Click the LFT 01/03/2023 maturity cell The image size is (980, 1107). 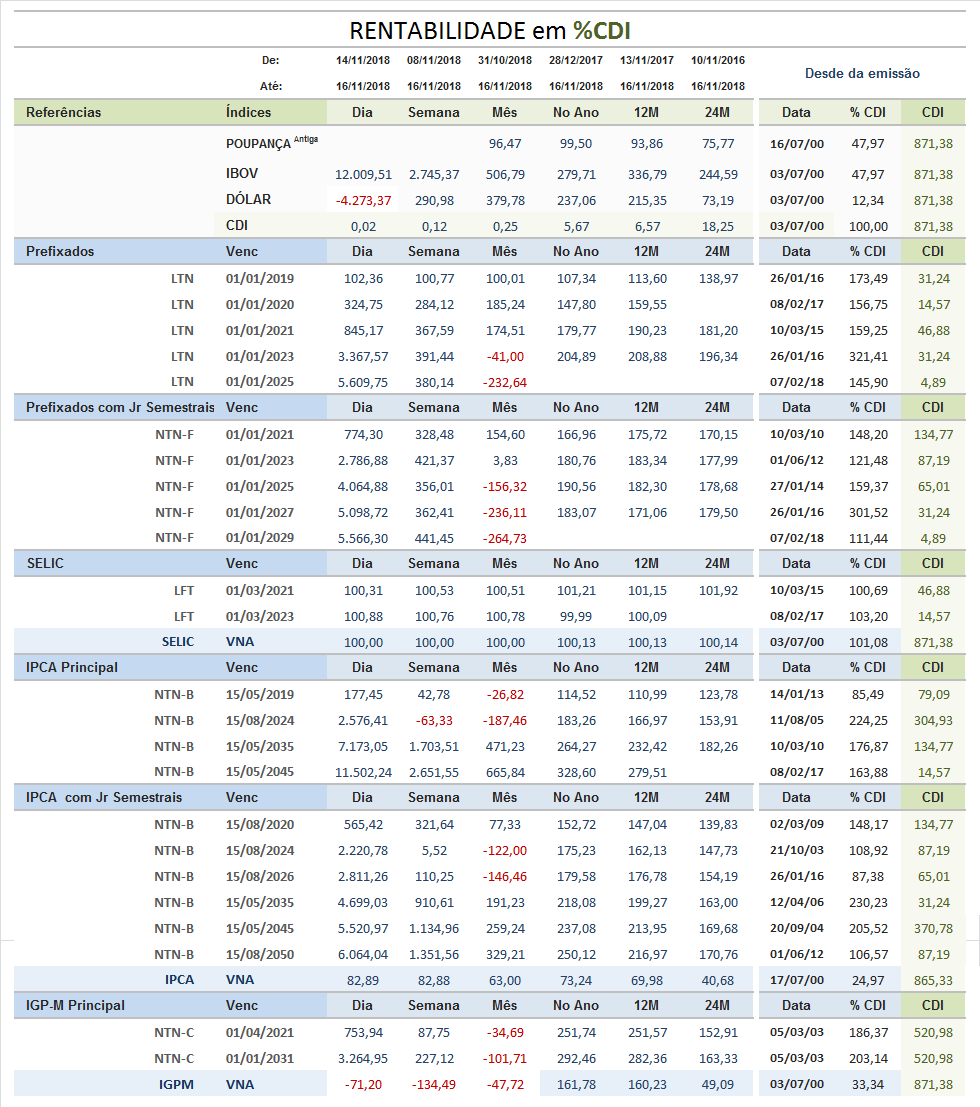click(260, 616)
